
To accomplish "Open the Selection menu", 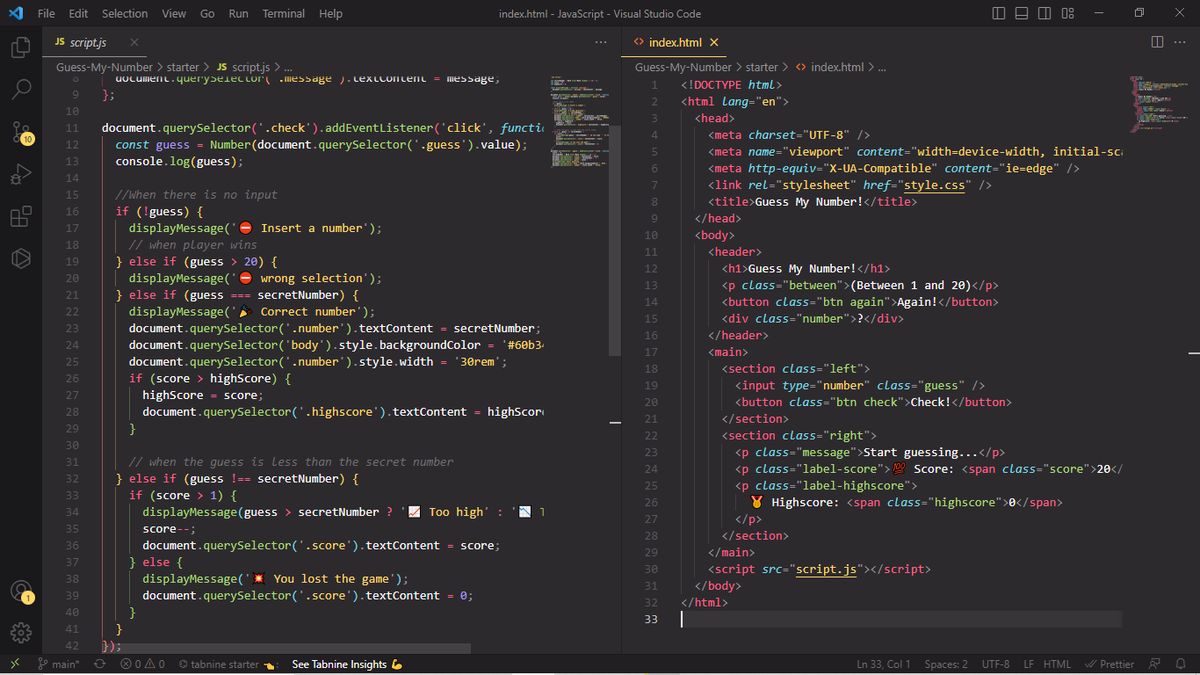I will [124, 13].
